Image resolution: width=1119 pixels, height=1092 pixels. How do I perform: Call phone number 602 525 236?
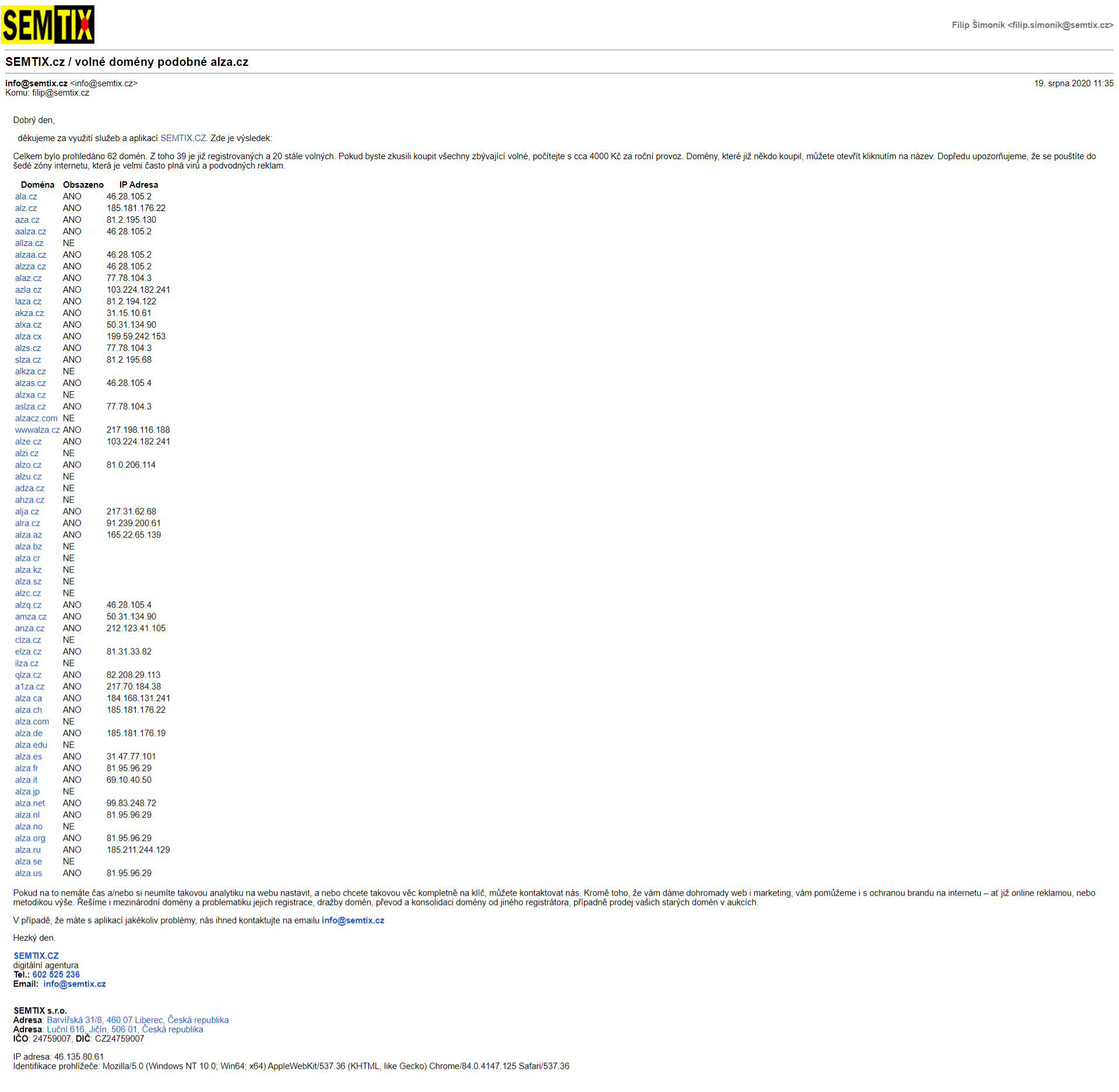(x=56, y=974)
